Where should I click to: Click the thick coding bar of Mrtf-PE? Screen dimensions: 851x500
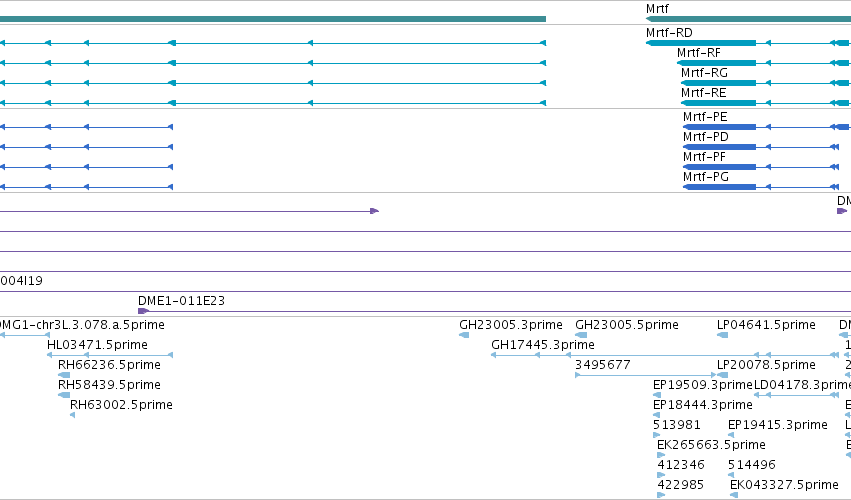click(719, 127)
